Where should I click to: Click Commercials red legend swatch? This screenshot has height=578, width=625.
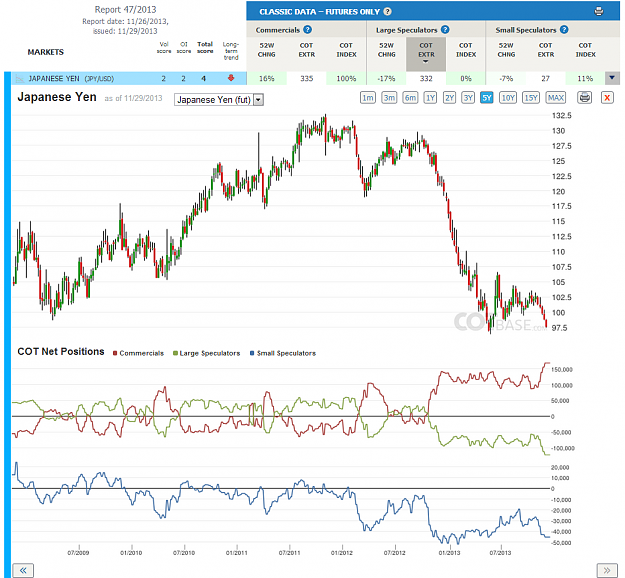115,353
